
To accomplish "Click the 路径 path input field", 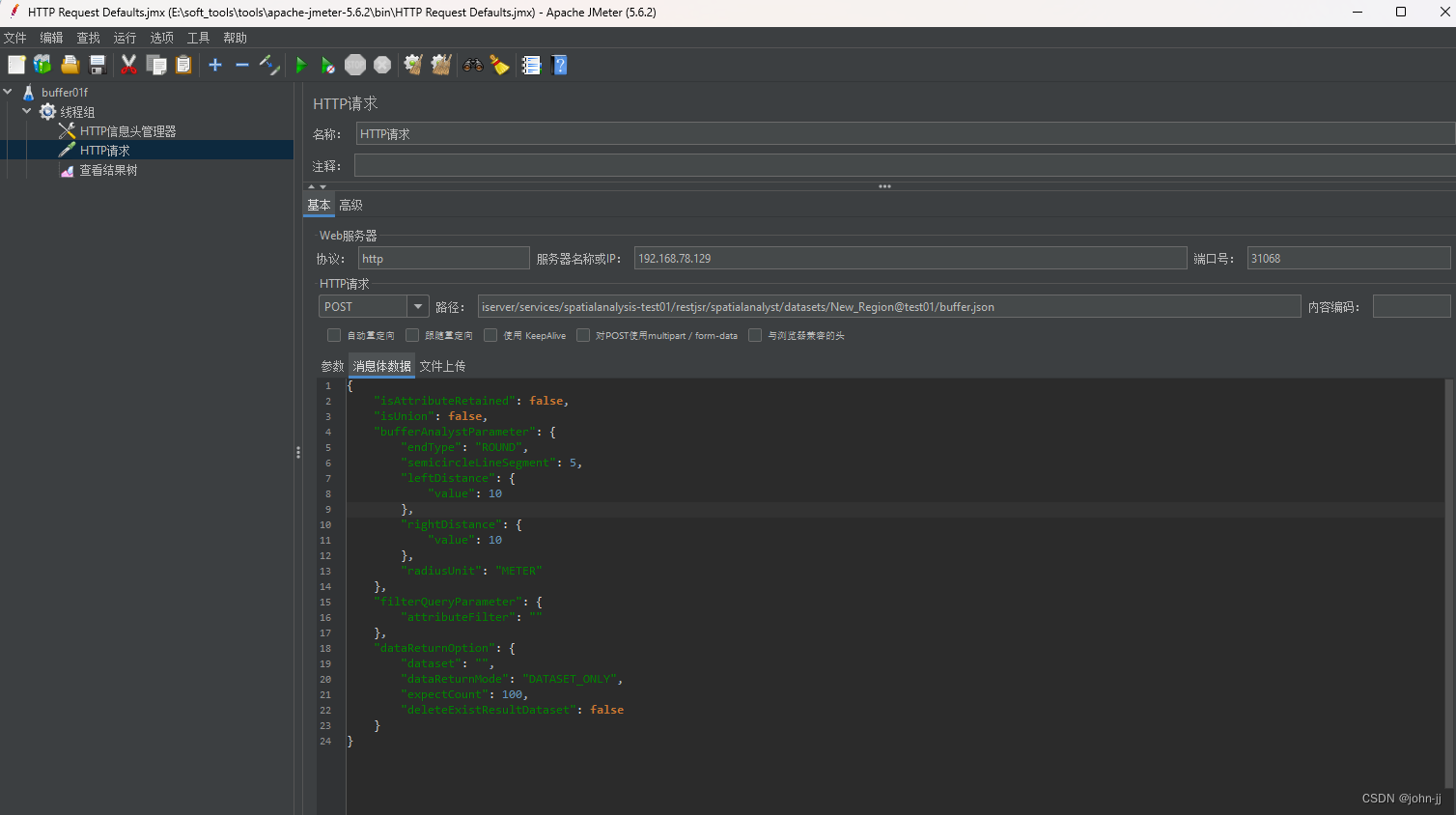I will [x=889, y=306].
